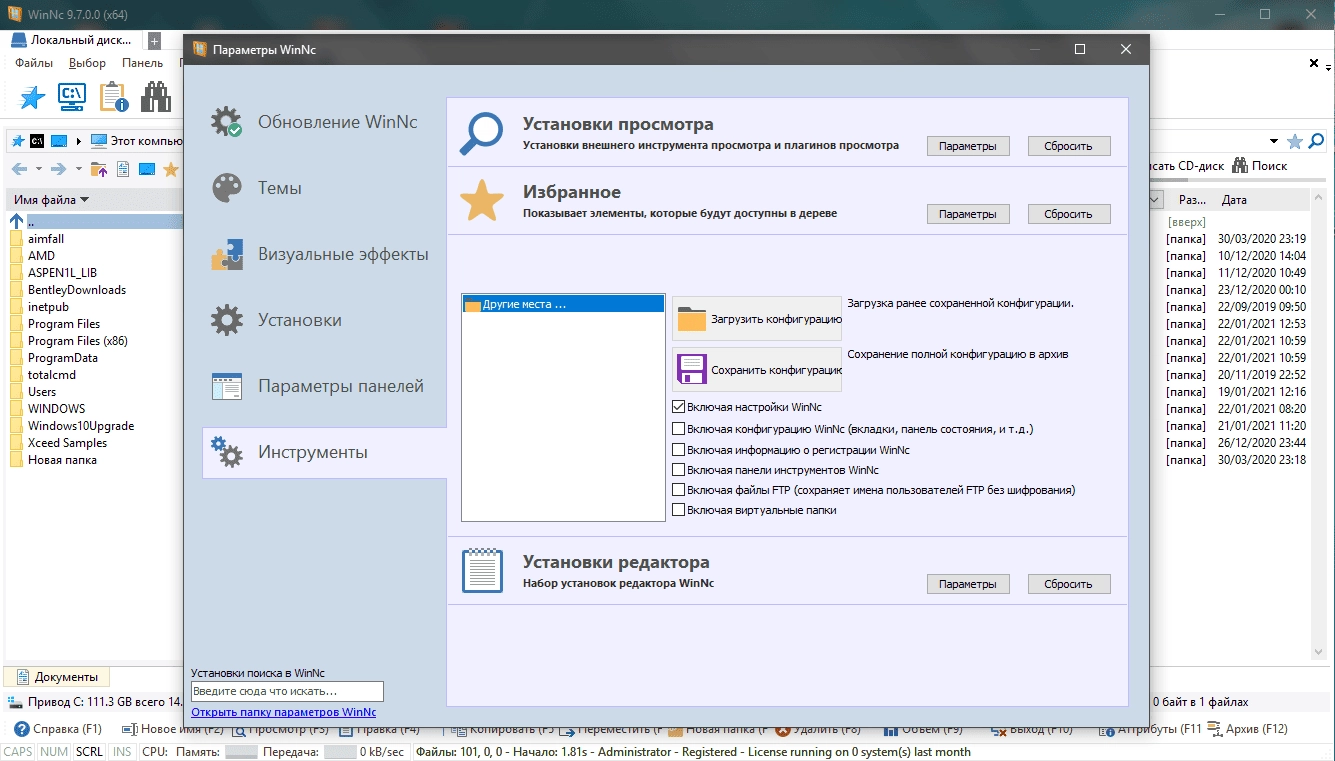Open the Файлы menu
The height and width of the screenshot is (761, 1335).
34,63
